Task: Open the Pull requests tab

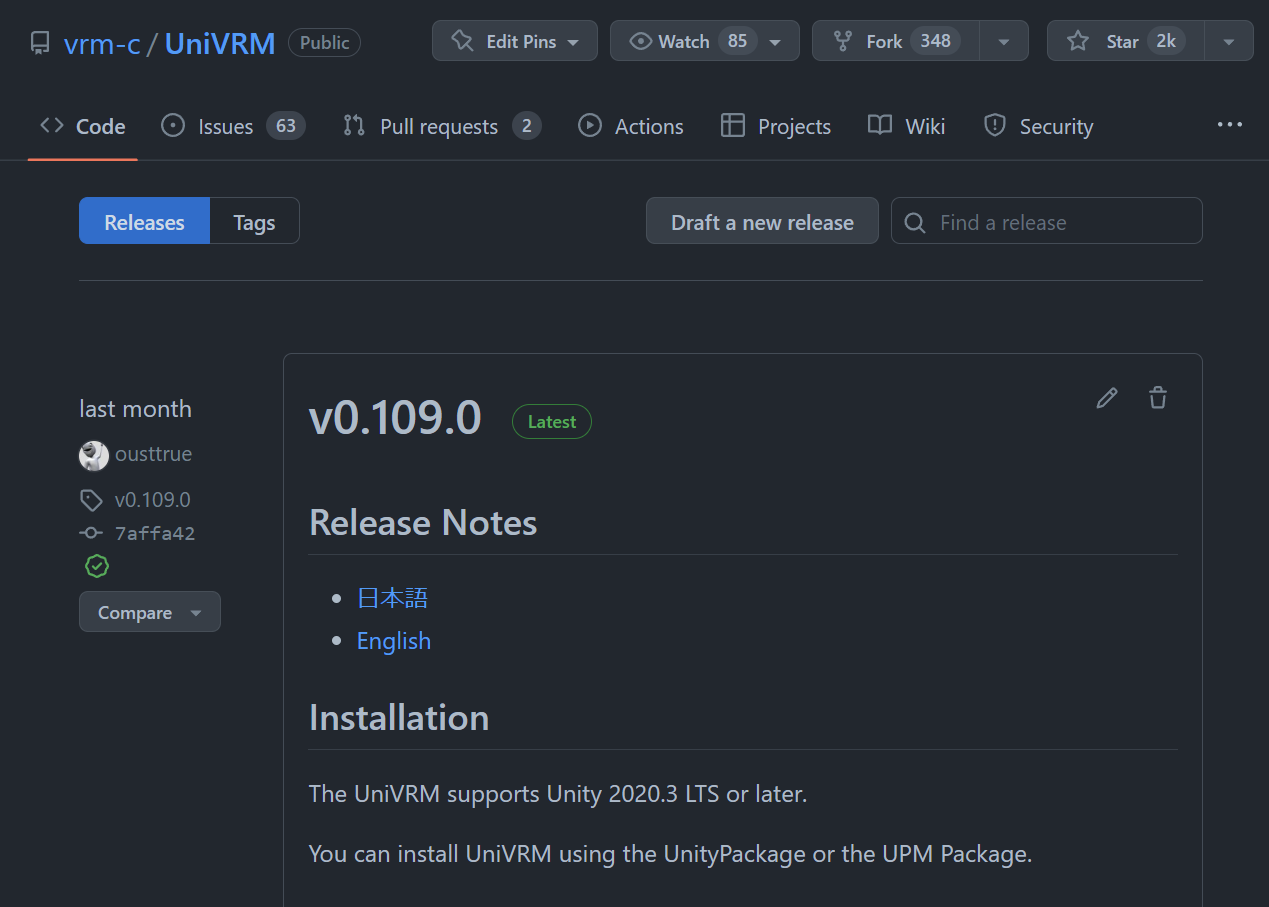Action: coord(442,126)
